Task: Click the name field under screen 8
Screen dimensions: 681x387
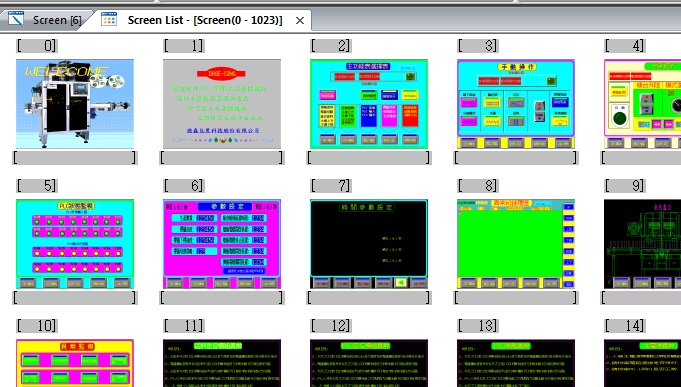Action: tap(516, 298)
